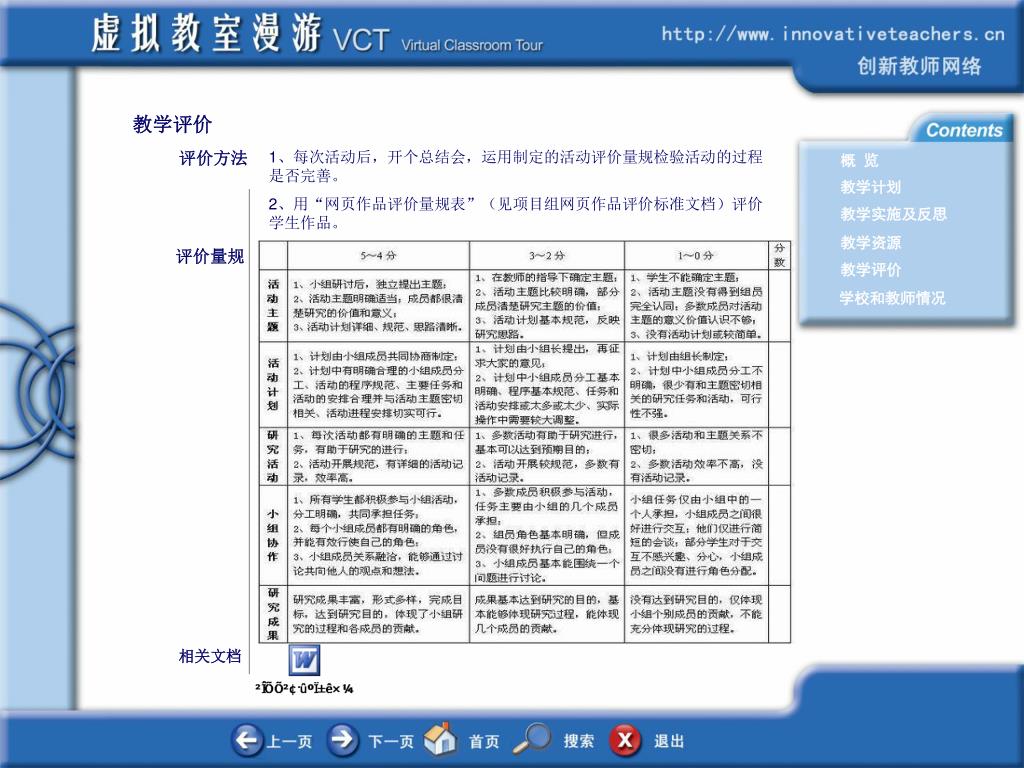Viewport: 1024px width, 768px height.
Task: Click the 活动计划 1~0分 cell starting 计划由组长制定
Action: [696, 384]
